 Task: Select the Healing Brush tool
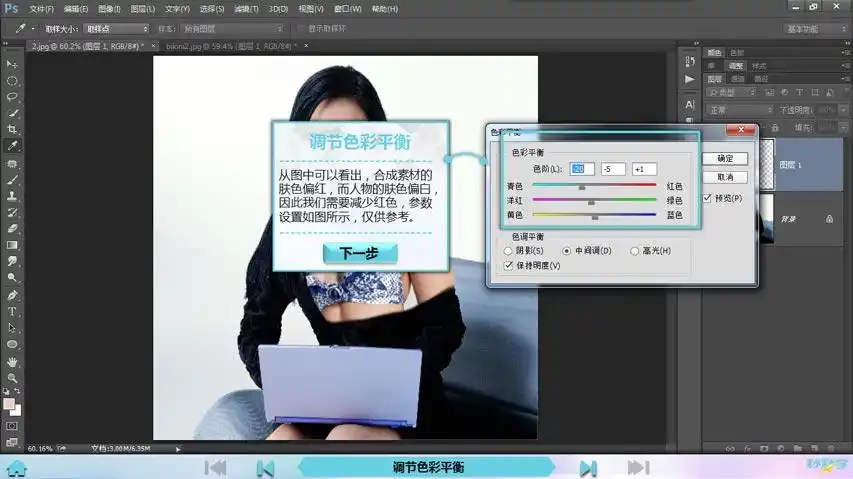(x=12, y=163)
